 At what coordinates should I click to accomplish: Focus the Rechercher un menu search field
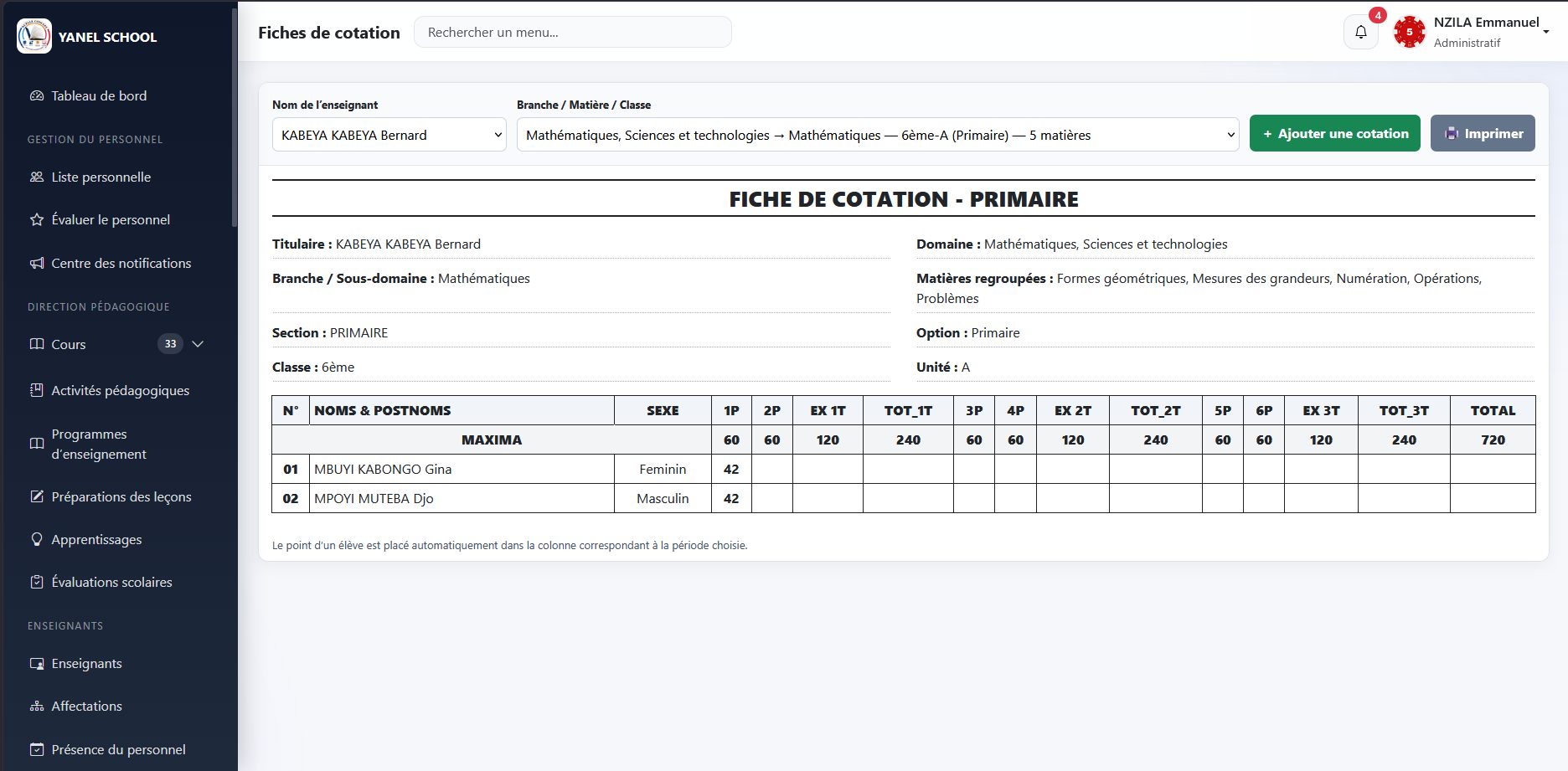coord(573,32)
